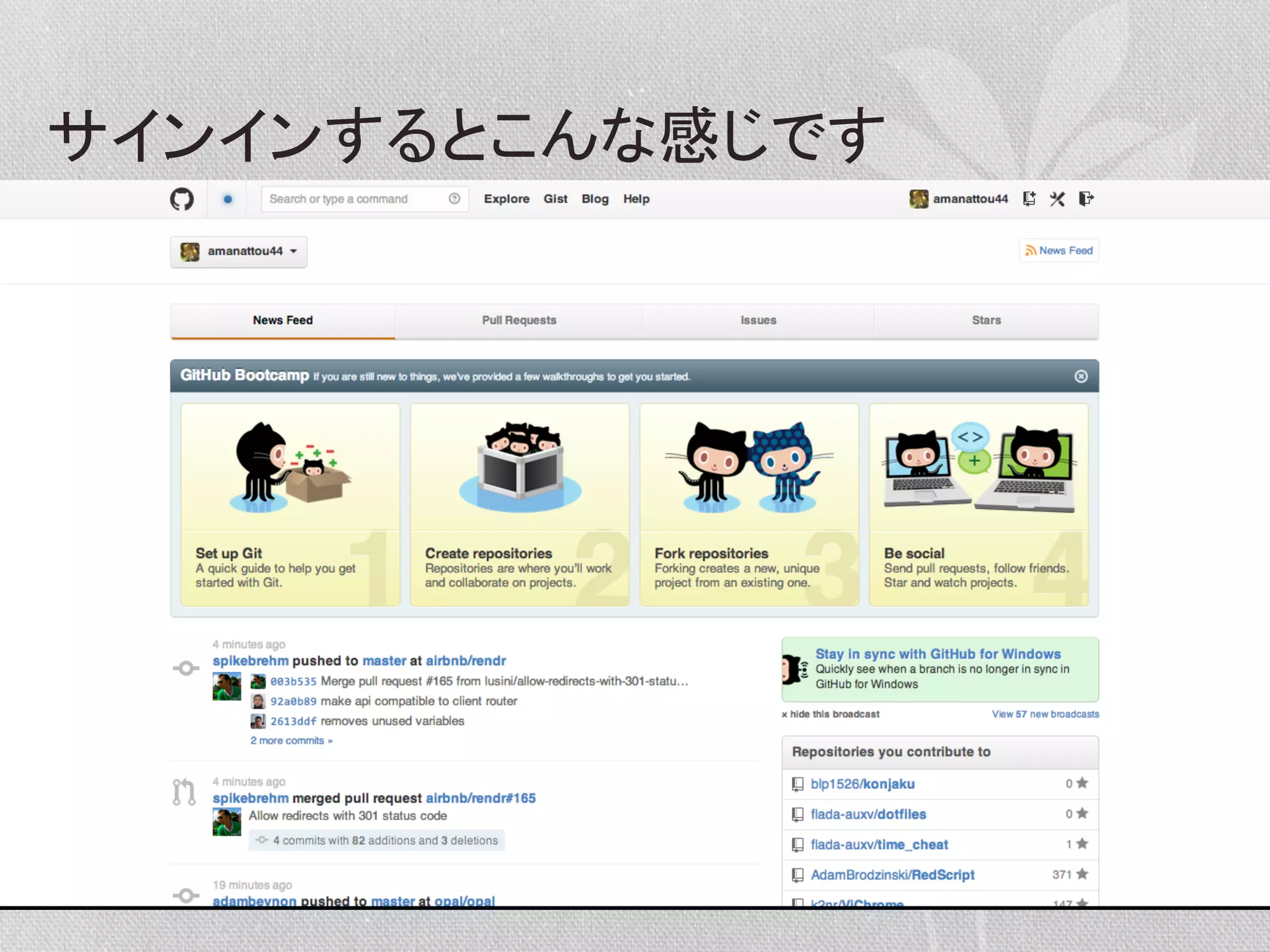Open flada-auxv/time_cheat repository
1270x952 pixels.
pyautogui.click(x=879, y=845)
